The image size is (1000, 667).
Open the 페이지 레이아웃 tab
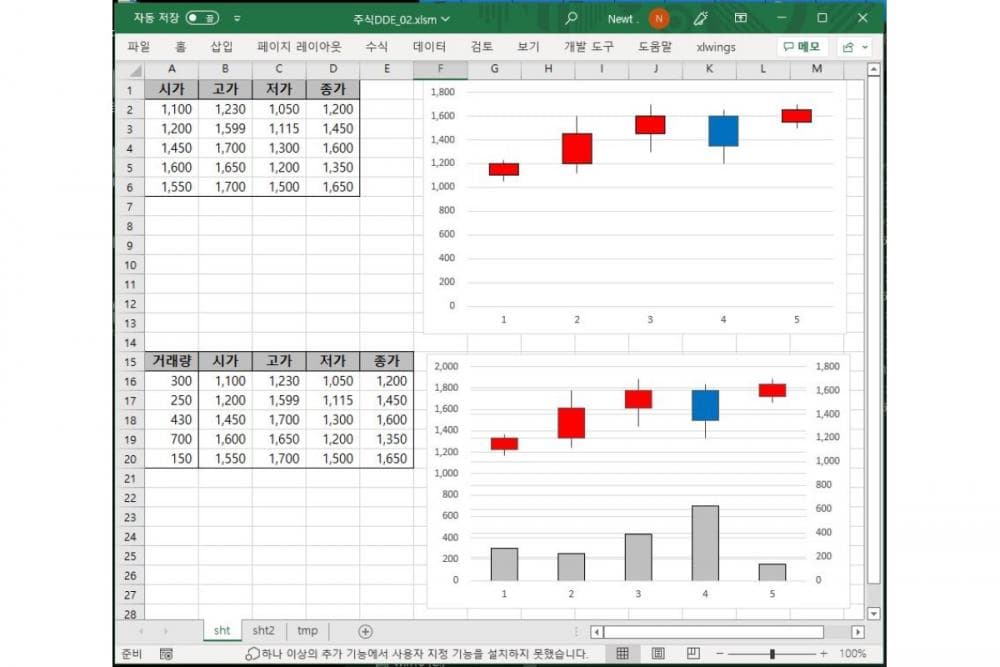tap(299, 47)
